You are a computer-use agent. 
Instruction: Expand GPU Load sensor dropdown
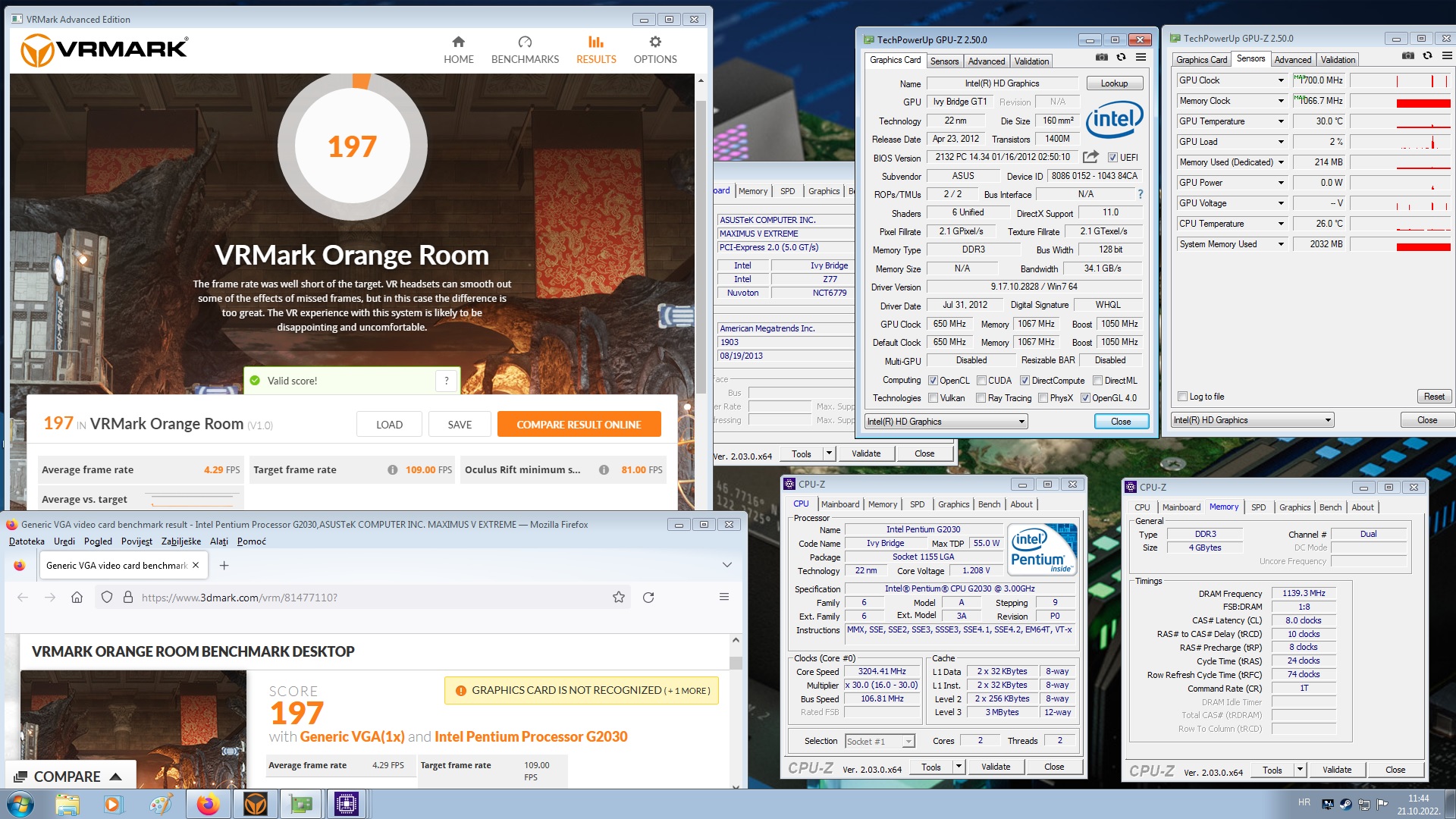1281,142
